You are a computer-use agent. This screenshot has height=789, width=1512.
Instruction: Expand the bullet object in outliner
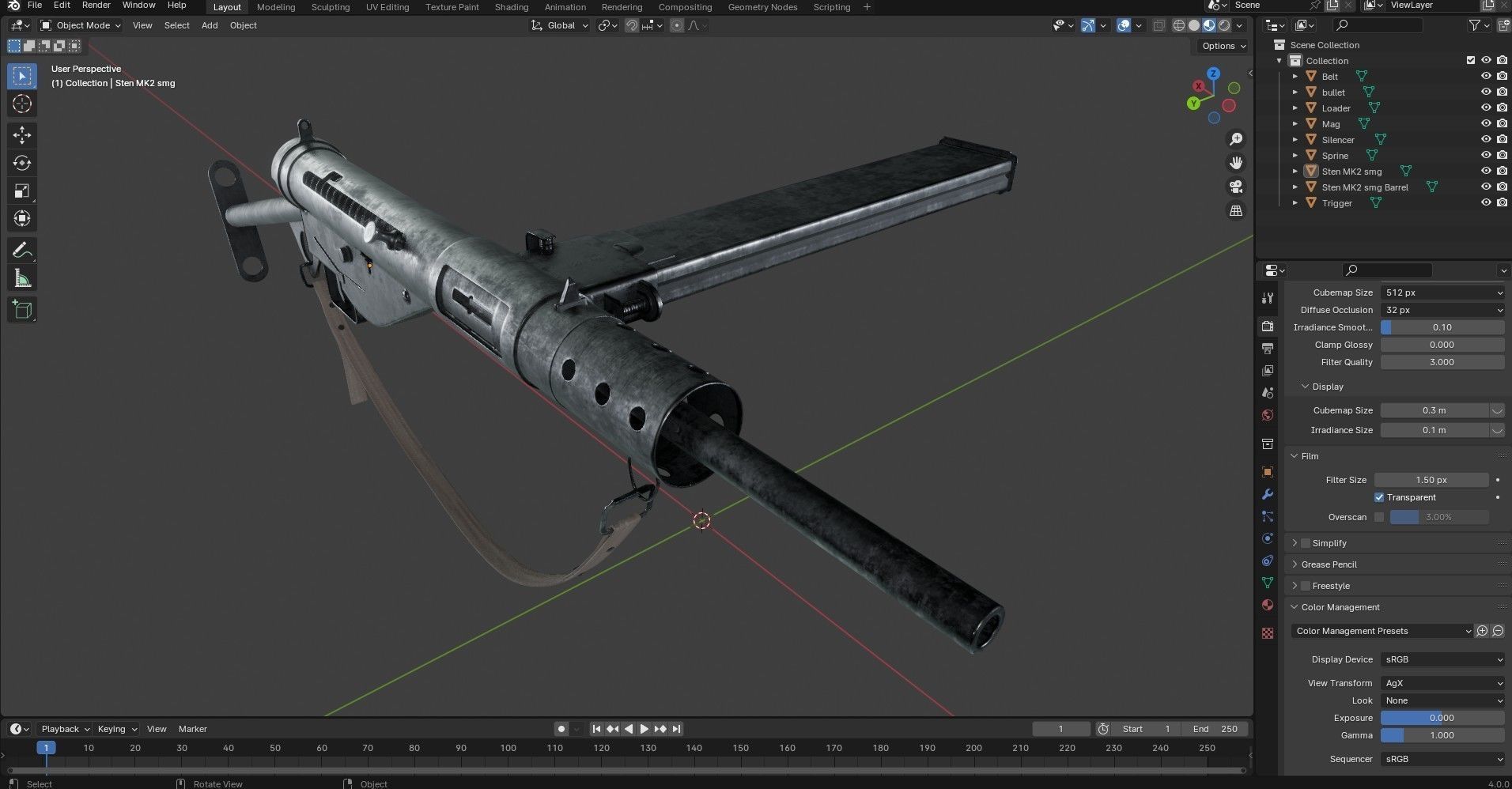coord(1295,92)
